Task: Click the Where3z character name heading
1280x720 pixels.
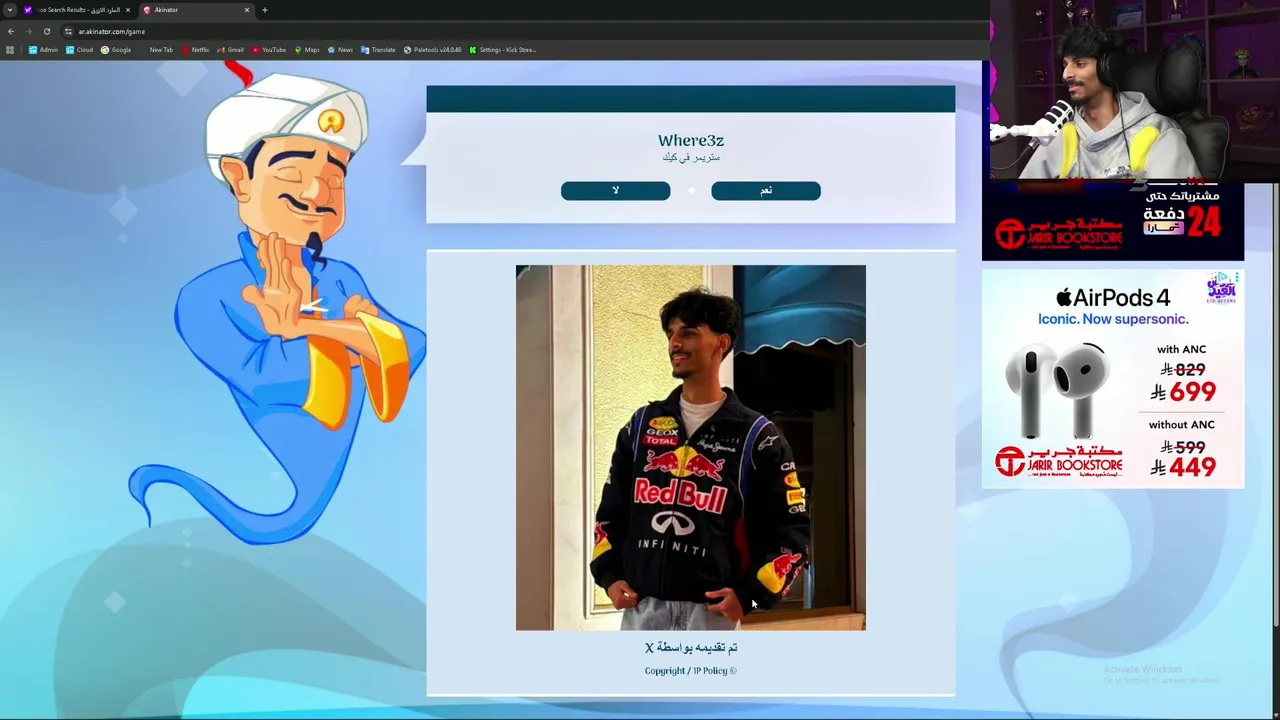Action: tap(691, 141)
